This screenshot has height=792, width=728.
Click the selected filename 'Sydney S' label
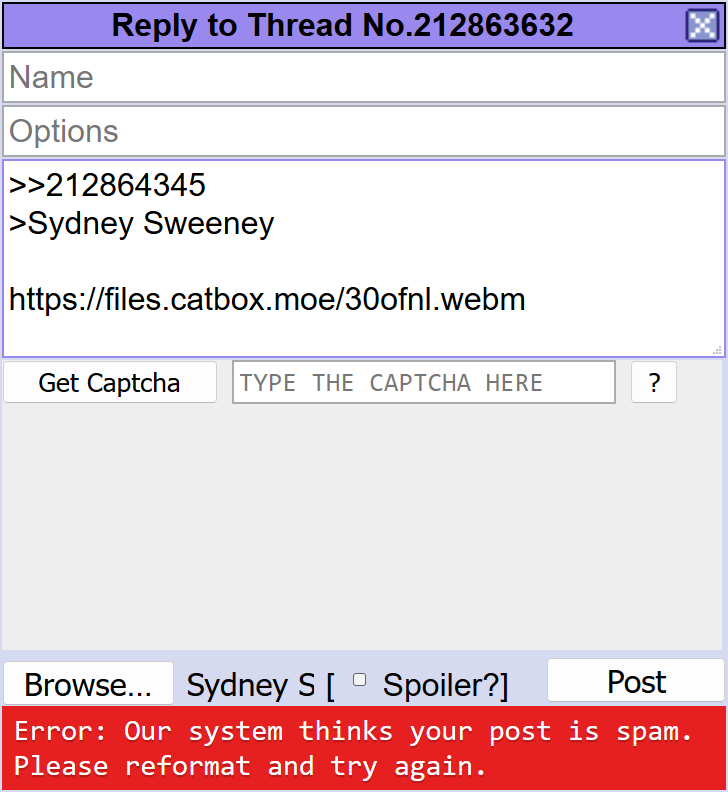click(x=251, y=685)
